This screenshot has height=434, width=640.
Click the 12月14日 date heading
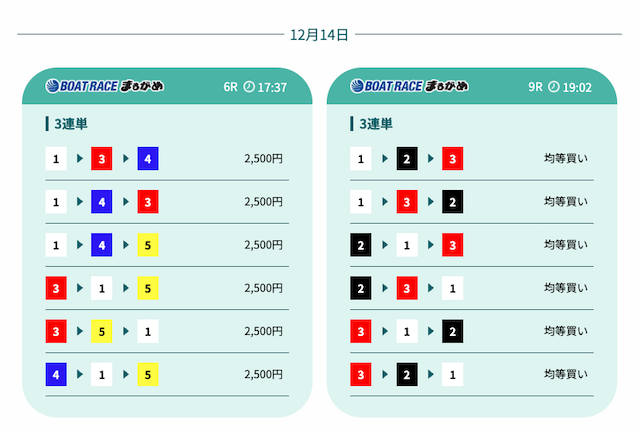(319, 35)
